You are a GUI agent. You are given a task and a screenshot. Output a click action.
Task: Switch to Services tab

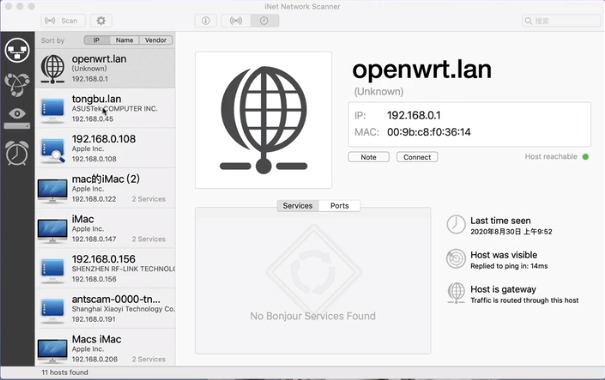297,206
